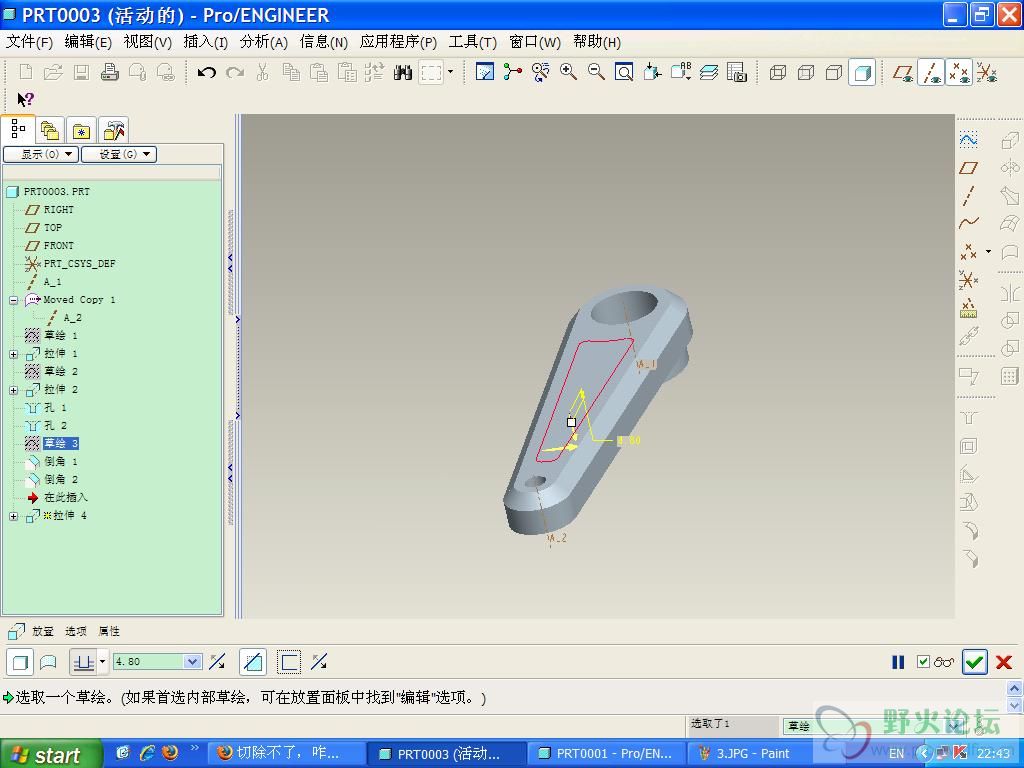Viewport: 1024px width, 768px height.
Task: Click the Windows start button
Action: coord(50,754)
